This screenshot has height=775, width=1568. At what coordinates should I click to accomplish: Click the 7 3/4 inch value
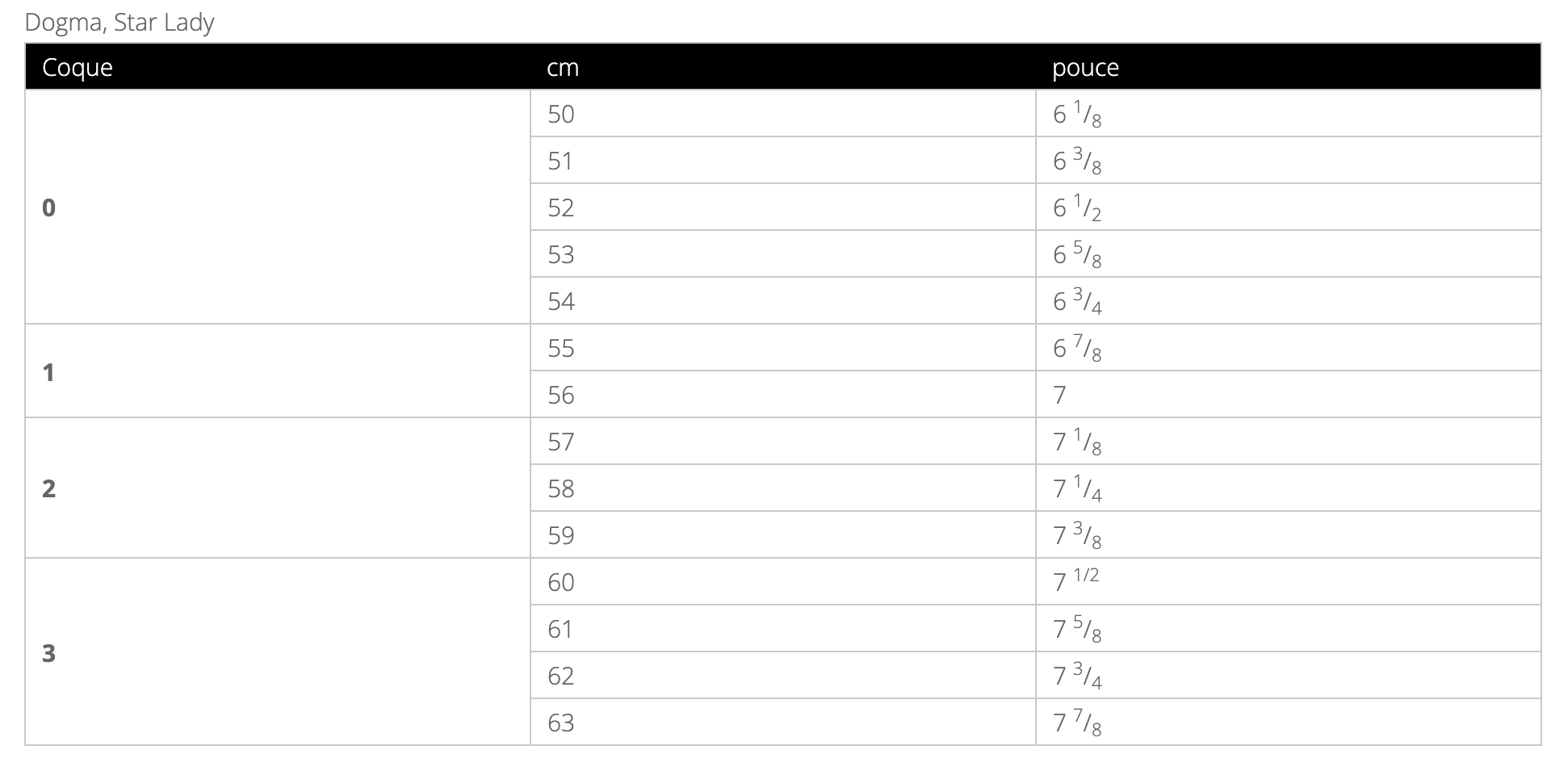(x=1077, y=677)
